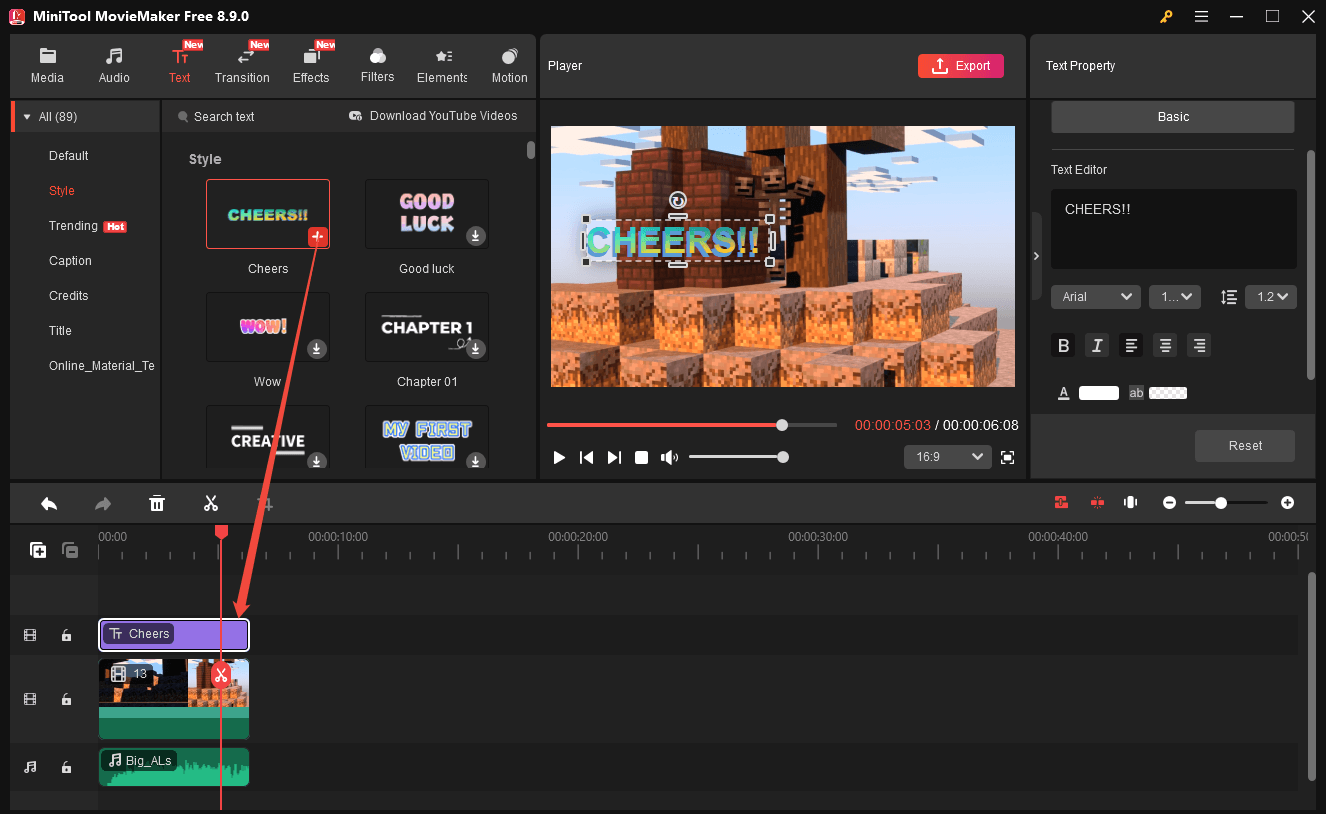Open the 1.2 line spacing dropdown

1271,297
